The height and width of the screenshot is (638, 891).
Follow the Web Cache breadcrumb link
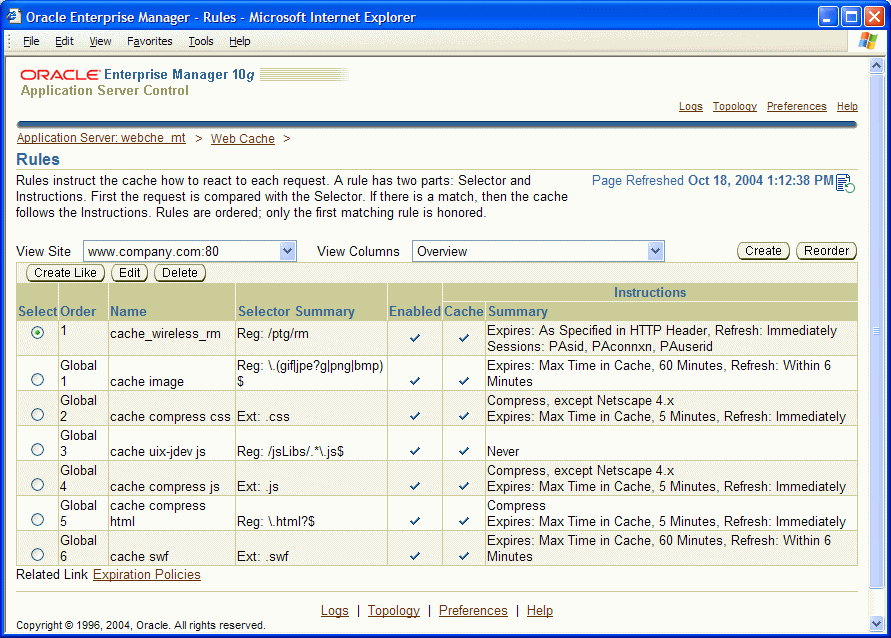tap(243, 139)
